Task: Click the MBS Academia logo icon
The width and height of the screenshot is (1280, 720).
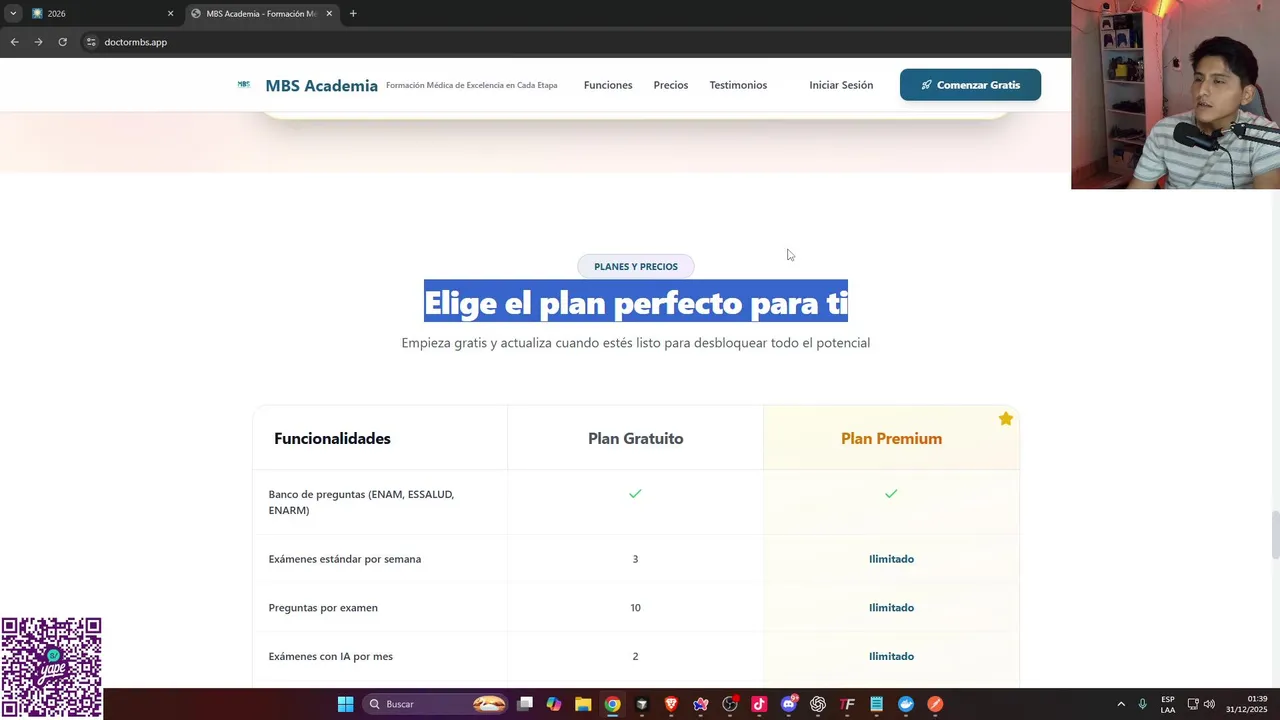Action: pyautogui.click(x=244, y=84)
